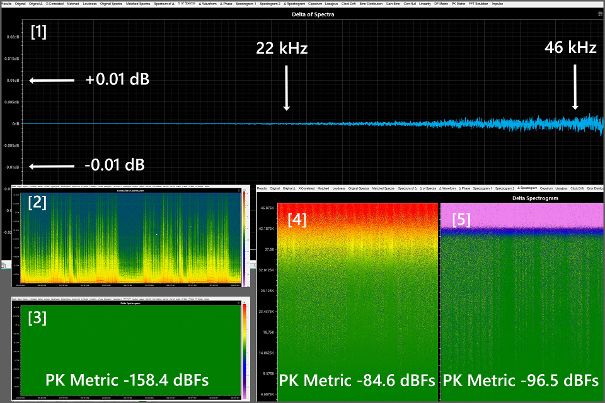Click the Delta of Spectra chart title
Screen dimensions: 605x403
tap(313, 14)
